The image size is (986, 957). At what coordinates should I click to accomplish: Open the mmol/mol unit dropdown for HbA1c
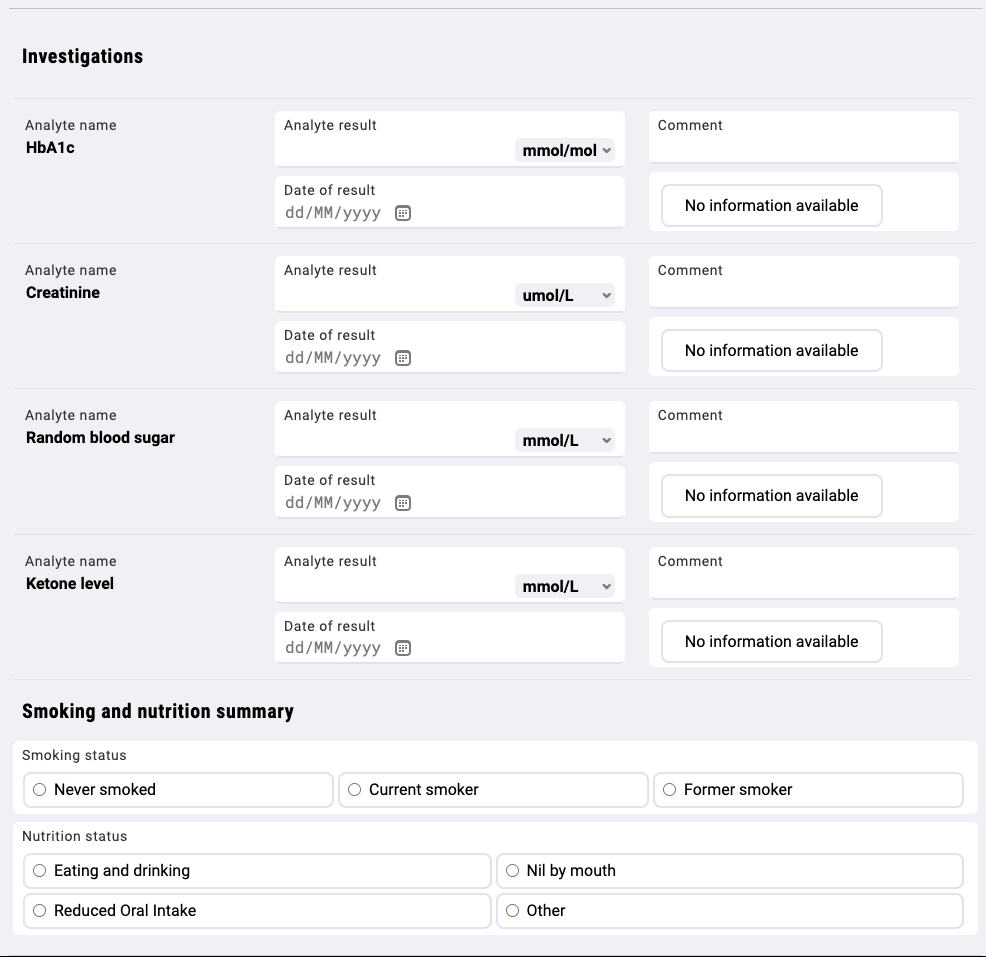click(x=566, y=150)
